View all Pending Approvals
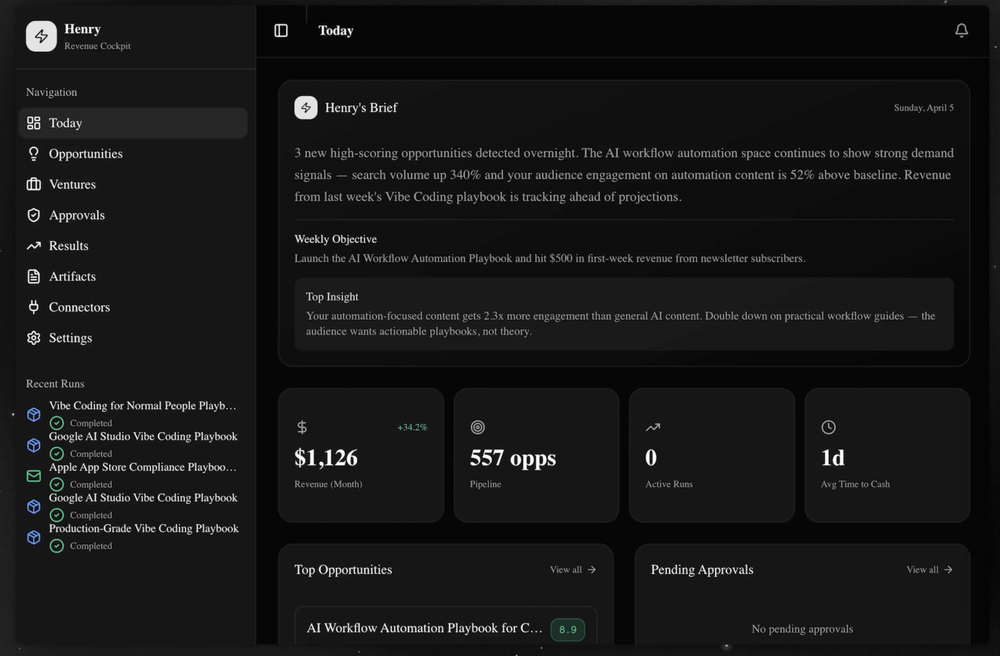 point(929,570)
